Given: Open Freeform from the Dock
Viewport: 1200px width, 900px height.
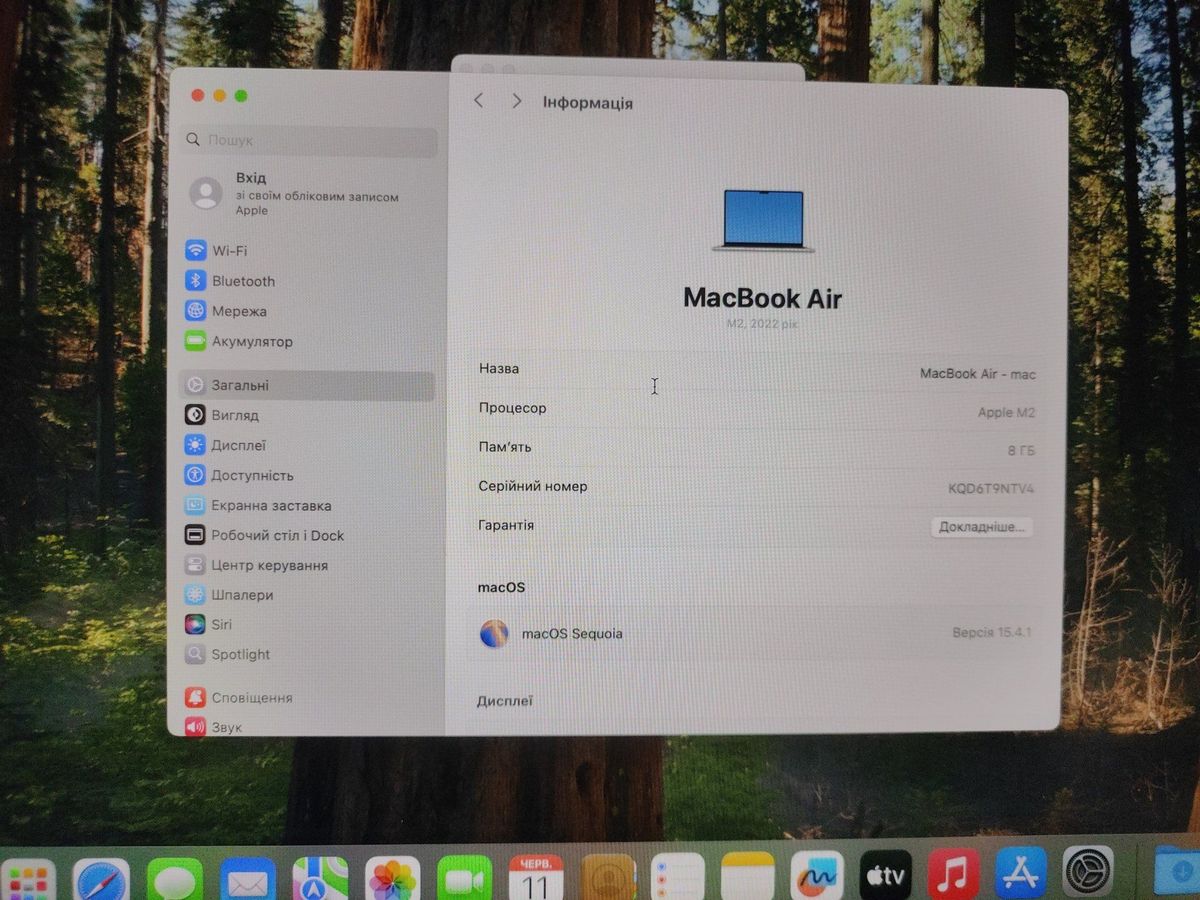Looking at the screenshot, I should pyautogui.click(x=817, y=876).
